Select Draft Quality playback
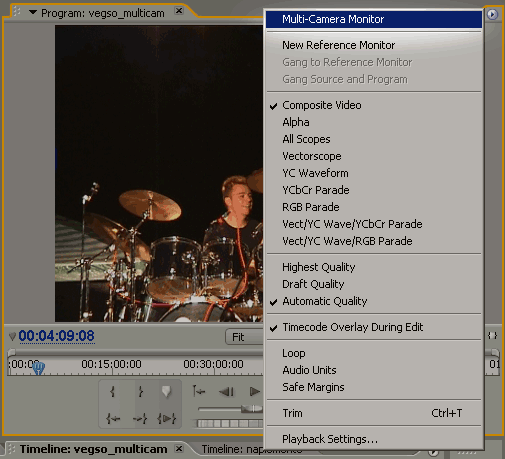This screenshot has height=459, width=505. [x=374, y=284]
